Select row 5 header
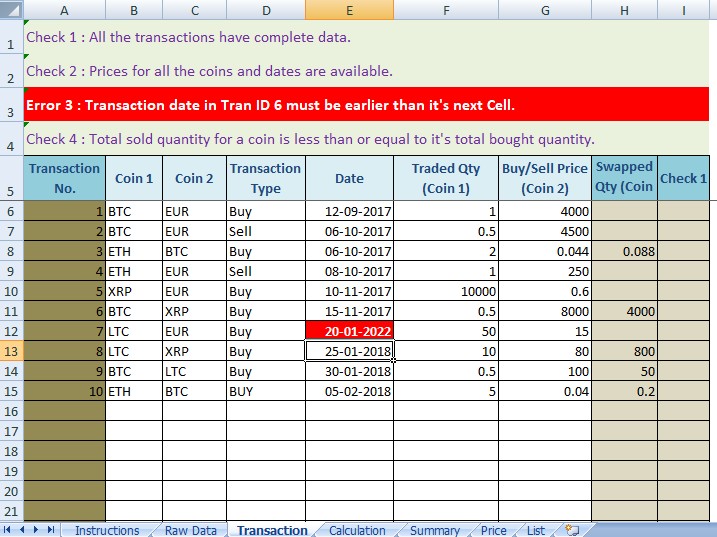 click(11, 178)
